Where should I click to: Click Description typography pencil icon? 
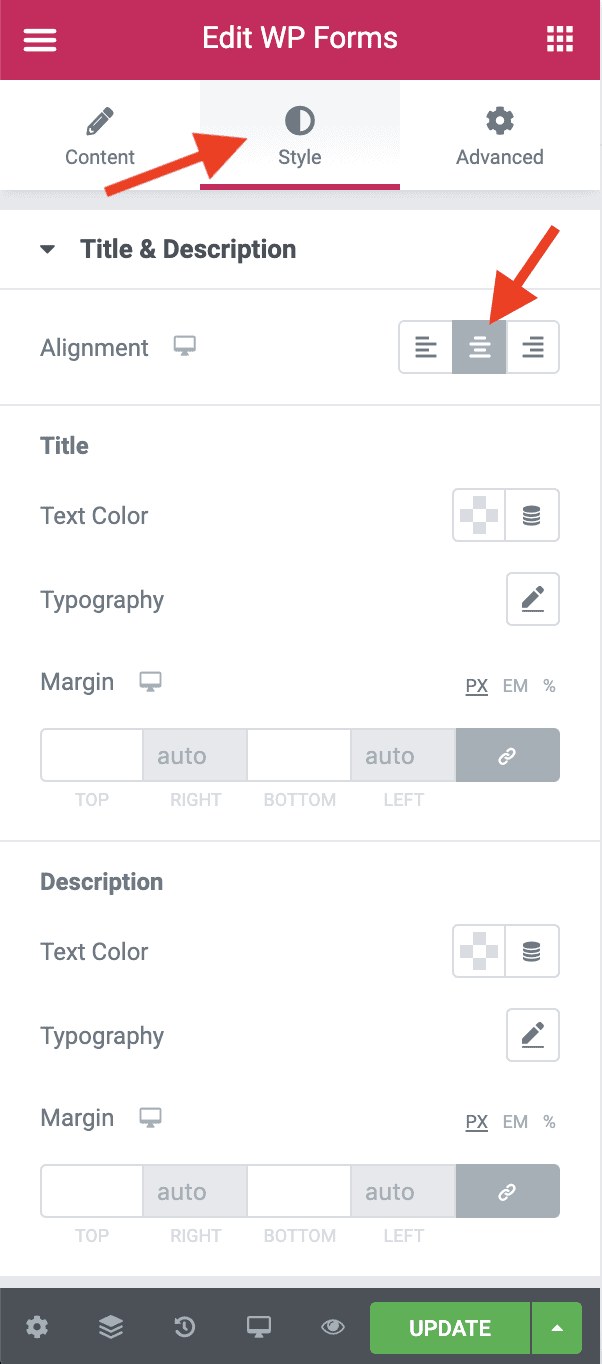[x=532, y=1035]
